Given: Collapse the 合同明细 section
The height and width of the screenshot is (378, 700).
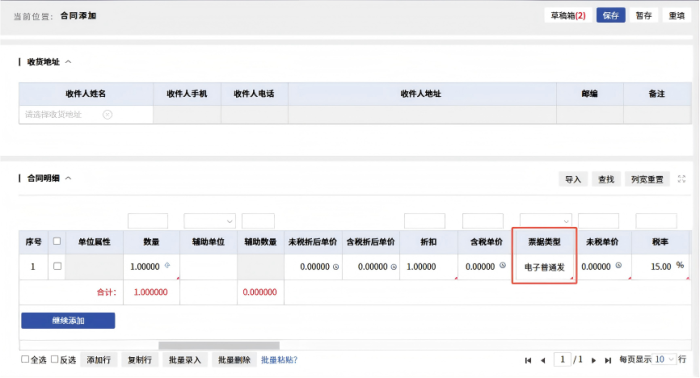Looking at the screenshot, I should pyautogui.click(x=68, y=178).
